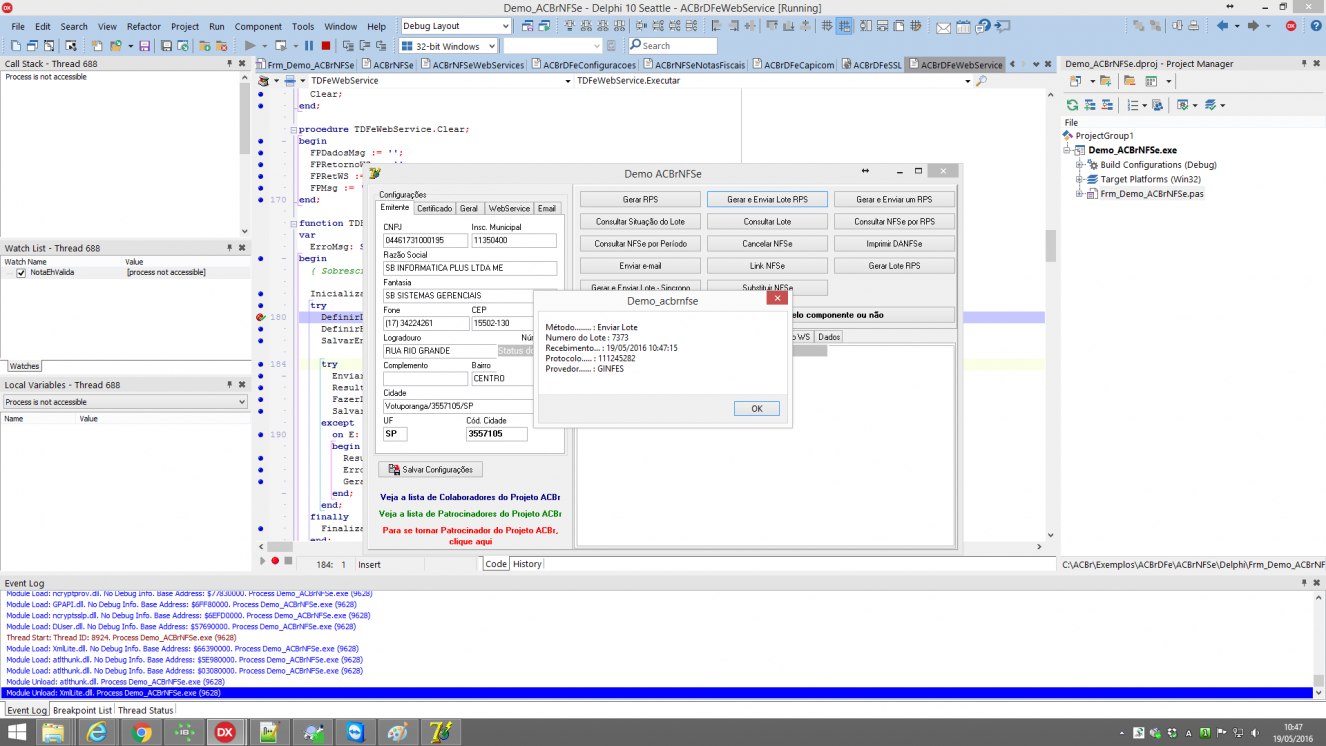Expand Build Configurations (Debug) node
Viewport: 1326px width, 746px height.
pyautogui.click(x=1080, y=165)
